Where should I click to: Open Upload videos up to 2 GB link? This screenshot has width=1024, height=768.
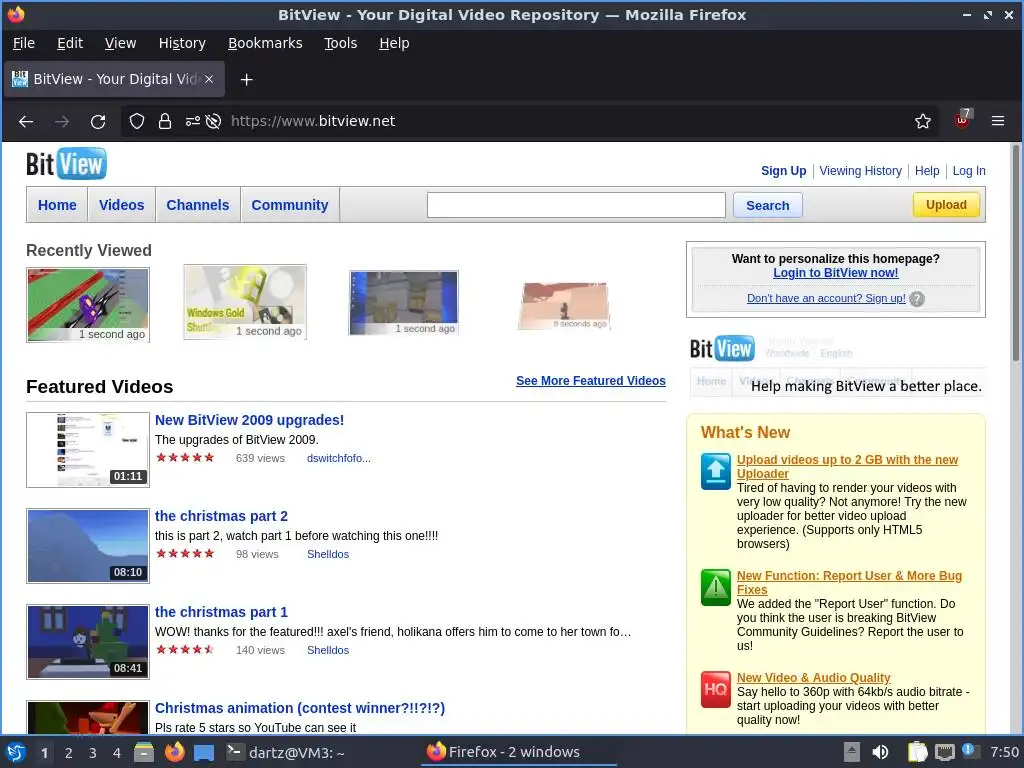[x=847, y=466]
